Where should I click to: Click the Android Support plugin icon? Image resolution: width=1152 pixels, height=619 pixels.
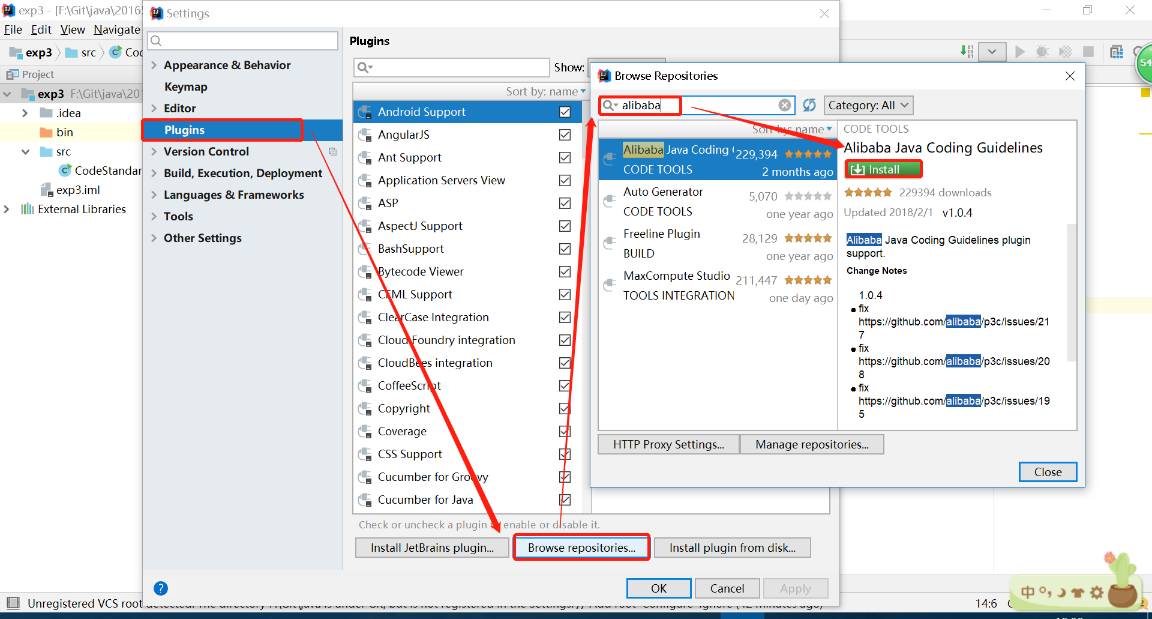click(x=365, y=112)
